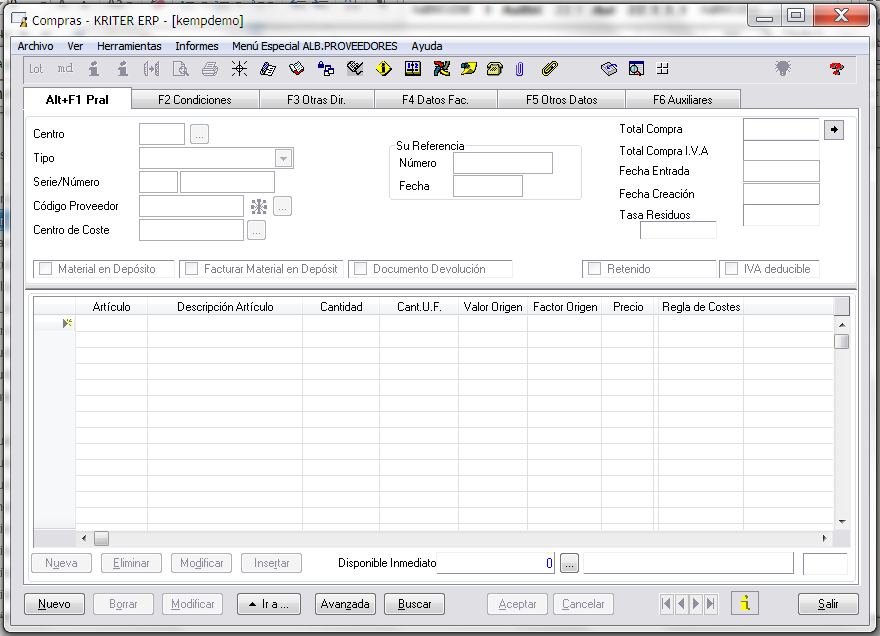Open Menú Especial ALB.PROVEEDORES menu
The image size is (880, 636).
click(x=314, y=46)
